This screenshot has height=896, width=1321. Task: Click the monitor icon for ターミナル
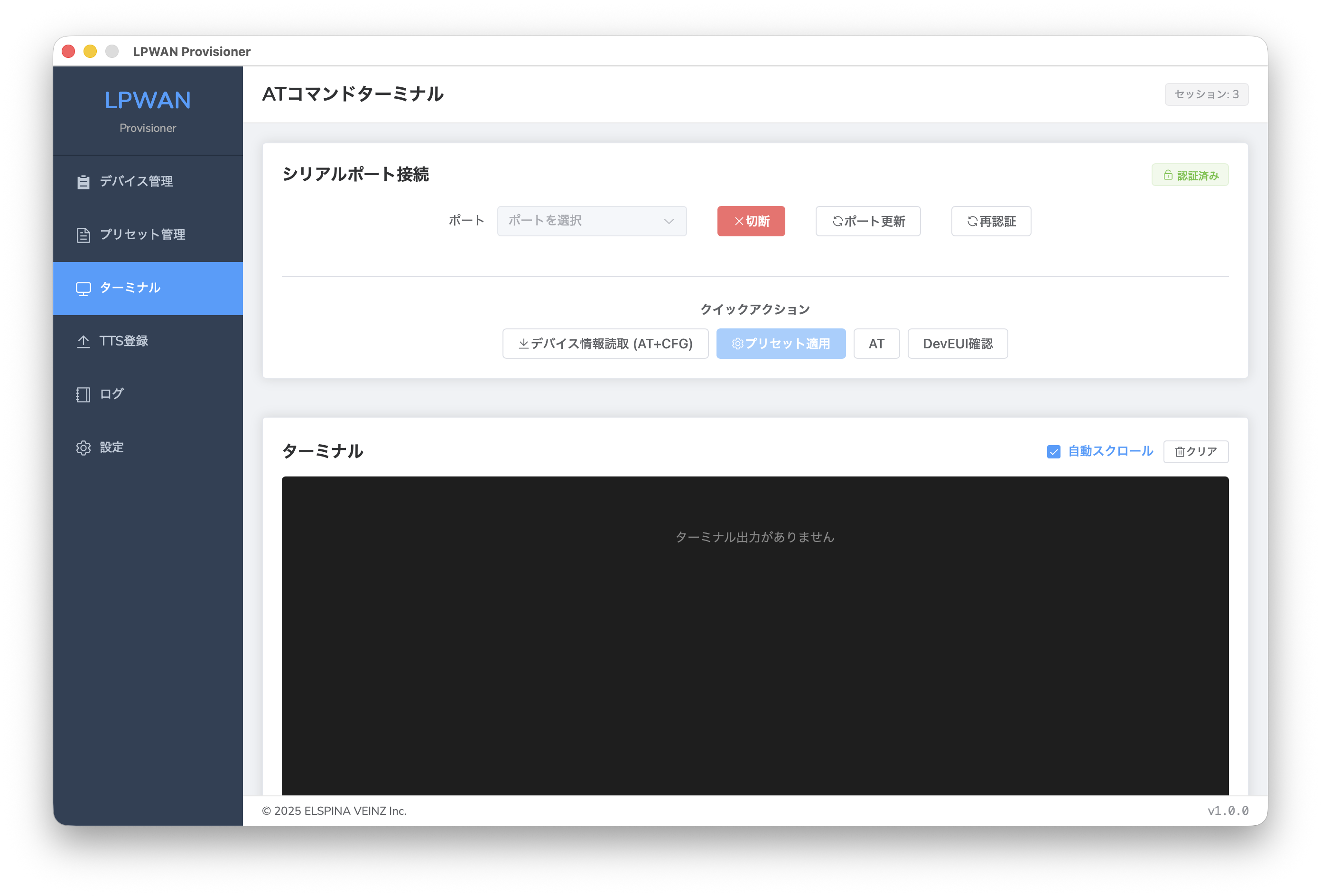coord(83,289)
